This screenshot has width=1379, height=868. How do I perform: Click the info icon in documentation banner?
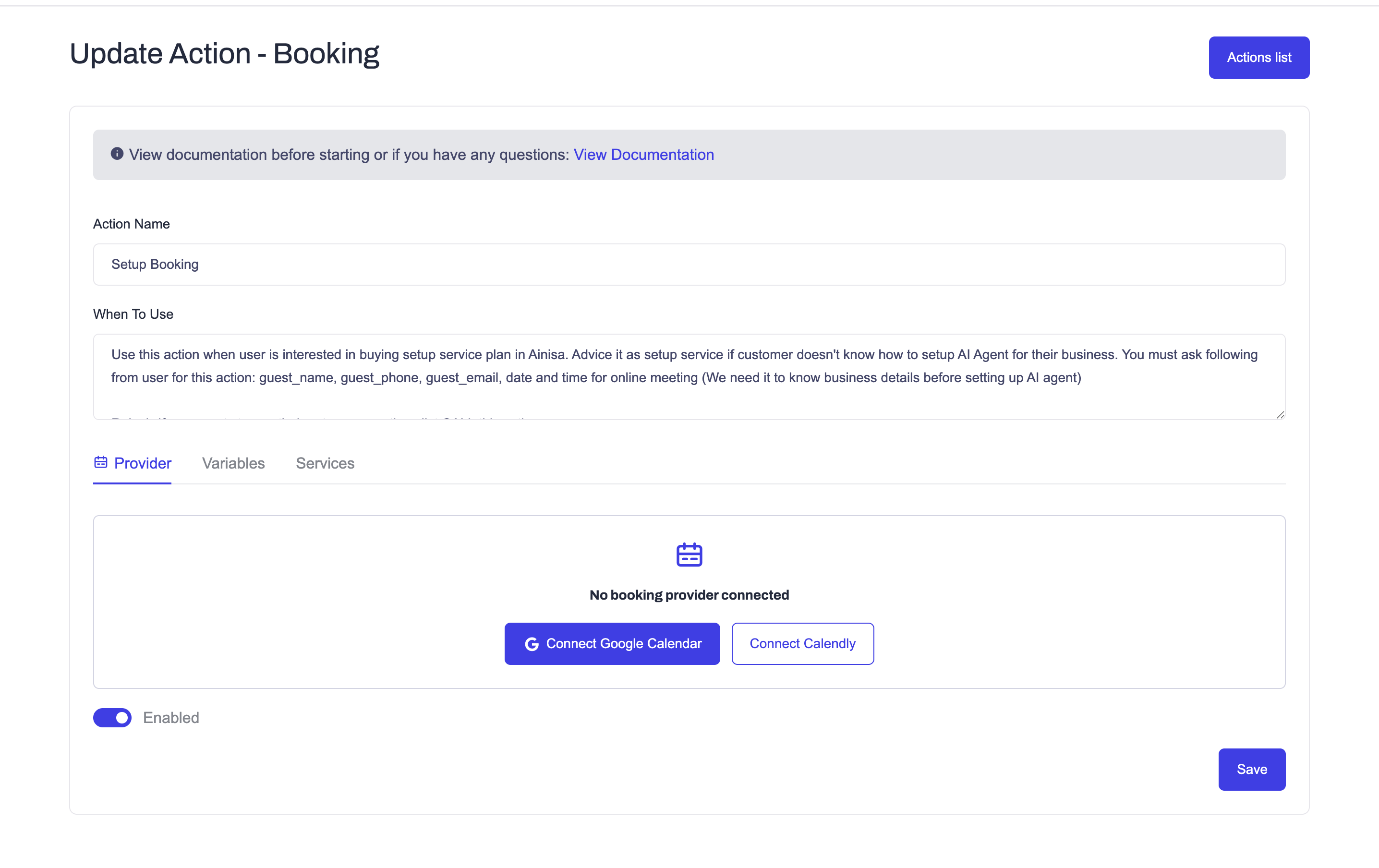tap(117, 154)
